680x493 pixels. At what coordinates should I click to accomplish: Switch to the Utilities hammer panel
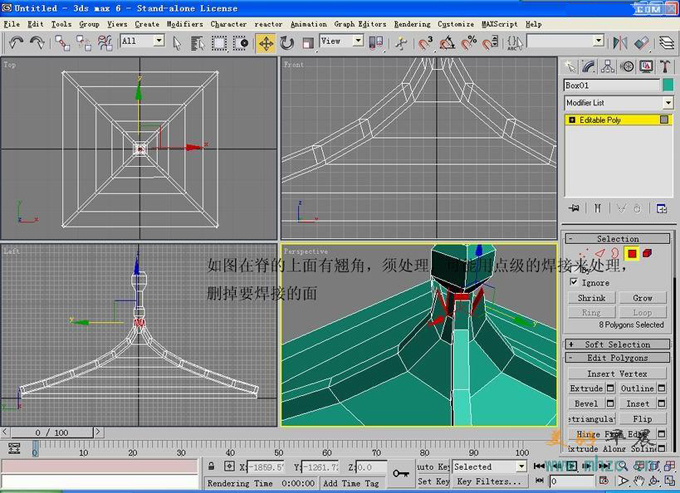(x=663, y=66)
